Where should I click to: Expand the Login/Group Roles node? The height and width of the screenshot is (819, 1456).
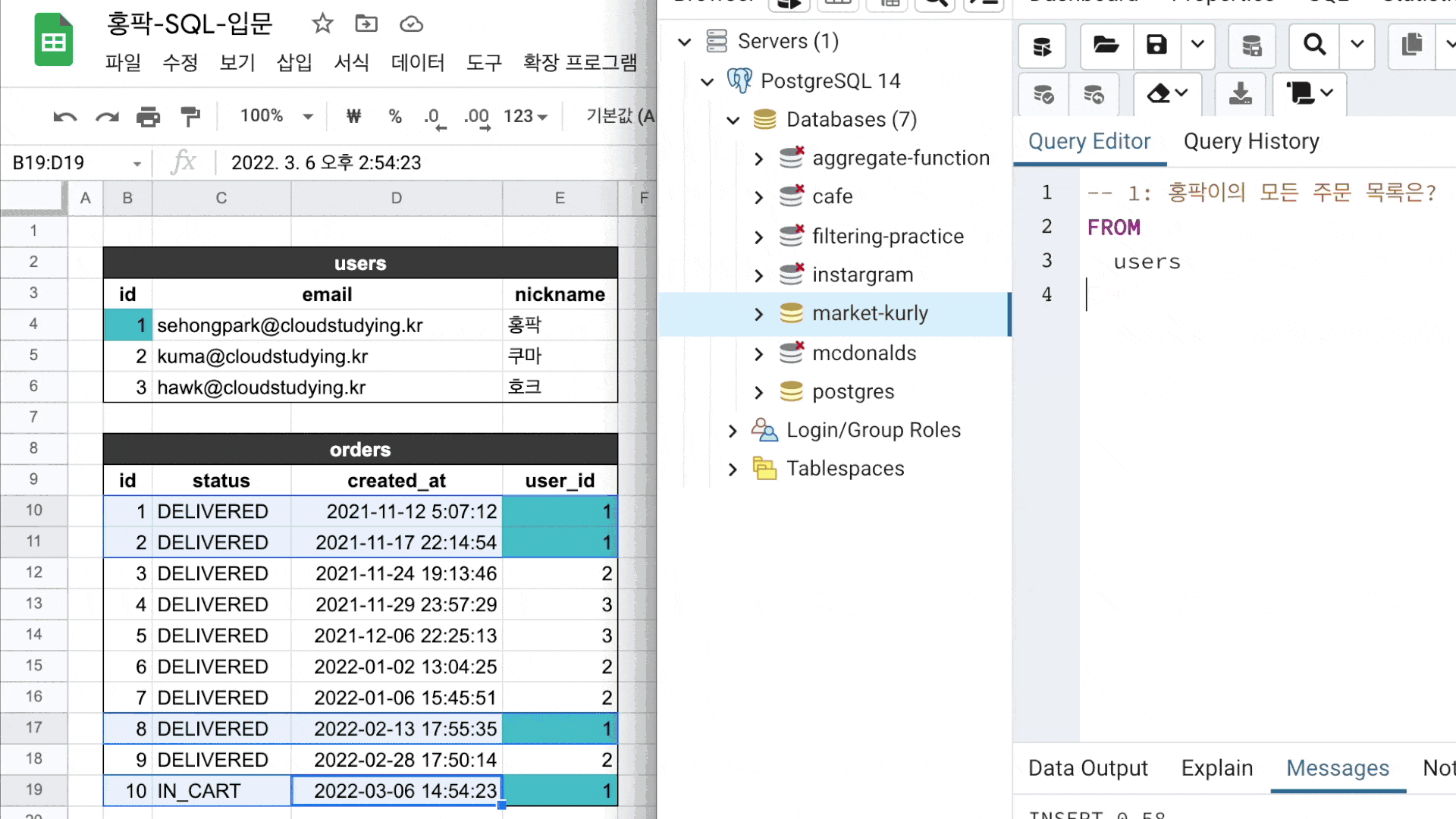(733, 431)
